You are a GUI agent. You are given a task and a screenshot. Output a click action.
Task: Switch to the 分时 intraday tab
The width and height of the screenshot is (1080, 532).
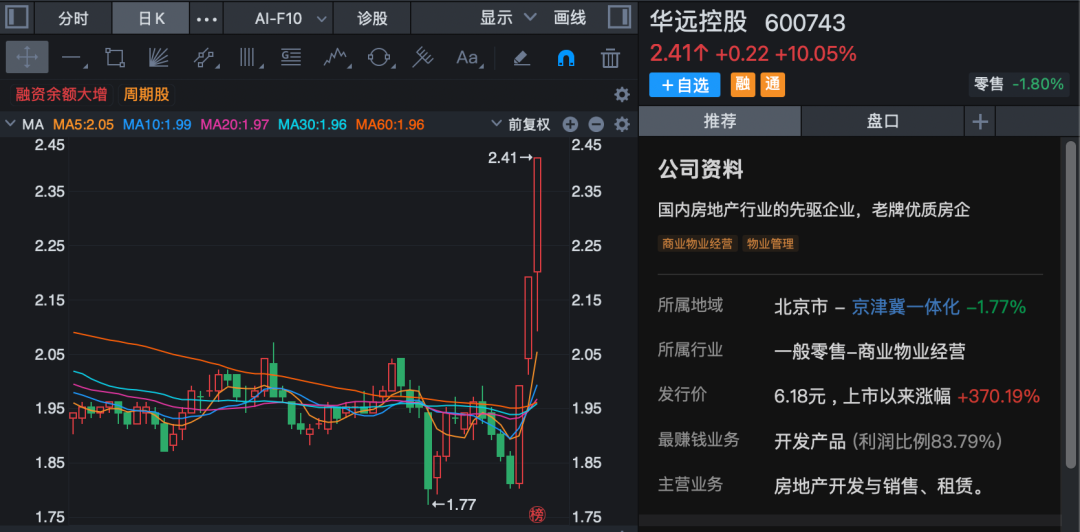click(73, 18)
